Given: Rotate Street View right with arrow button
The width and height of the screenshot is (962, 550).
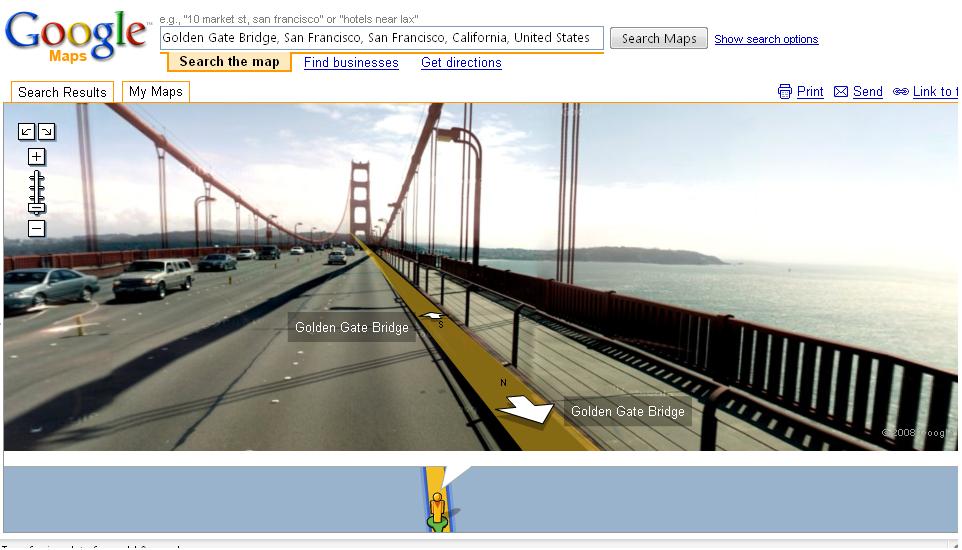Looking at the screenshot, I should [x=47, y=131].
